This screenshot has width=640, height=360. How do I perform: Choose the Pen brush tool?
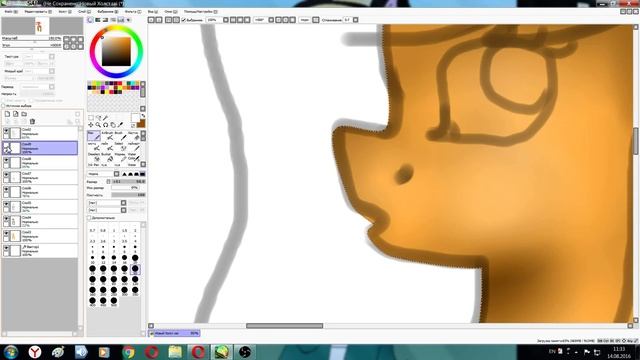tap(93, 136)
